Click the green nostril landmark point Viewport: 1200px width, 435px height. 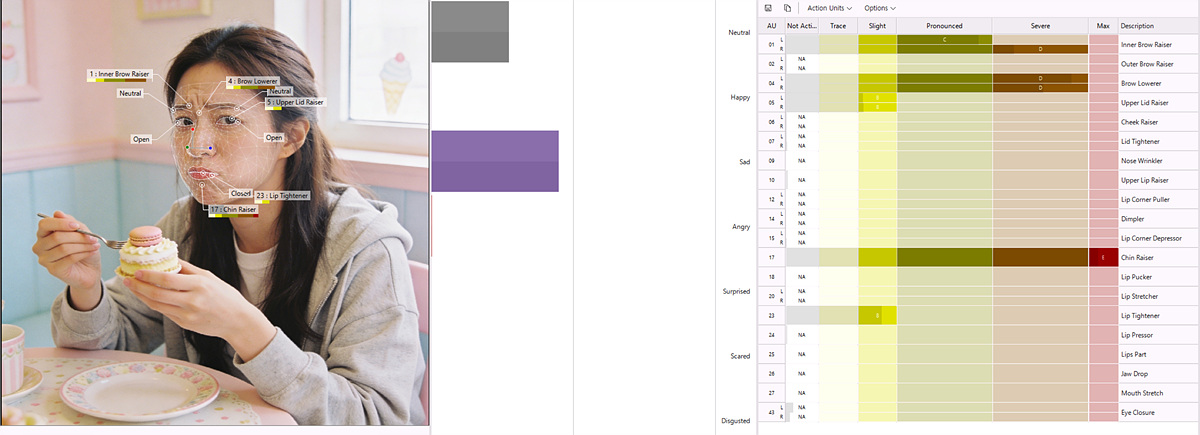click(x=187, y=148)
